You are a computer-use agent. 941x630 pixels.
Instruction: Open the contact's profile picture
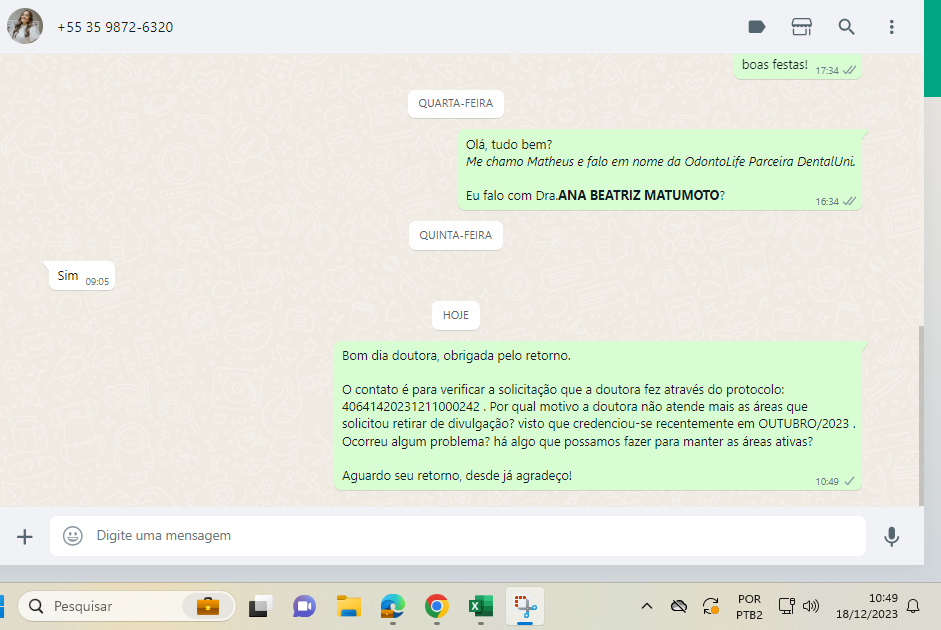(x=25, y=27)
